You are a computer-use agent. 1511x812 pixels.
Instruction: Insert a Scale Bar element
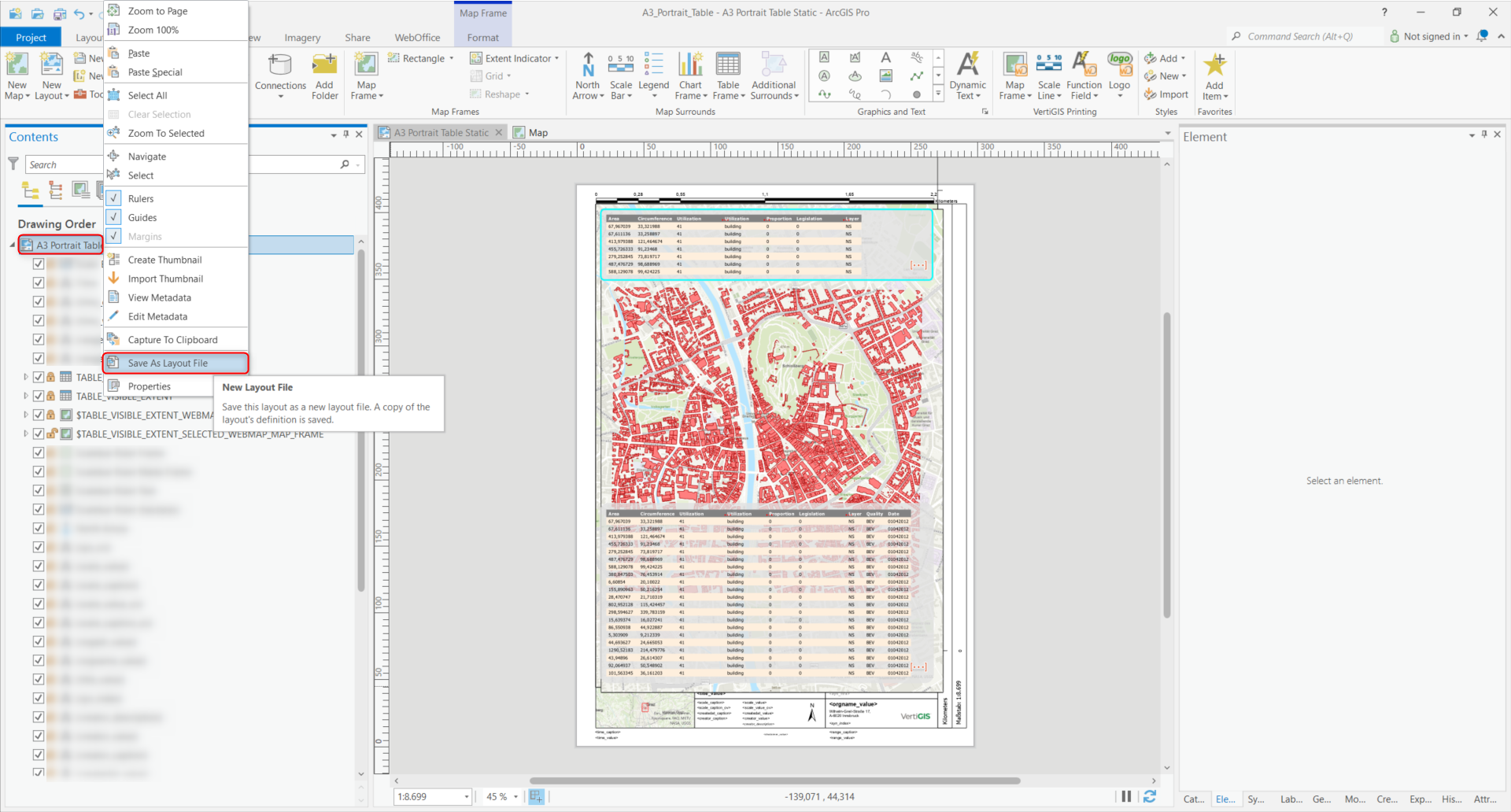click(621, 76)
